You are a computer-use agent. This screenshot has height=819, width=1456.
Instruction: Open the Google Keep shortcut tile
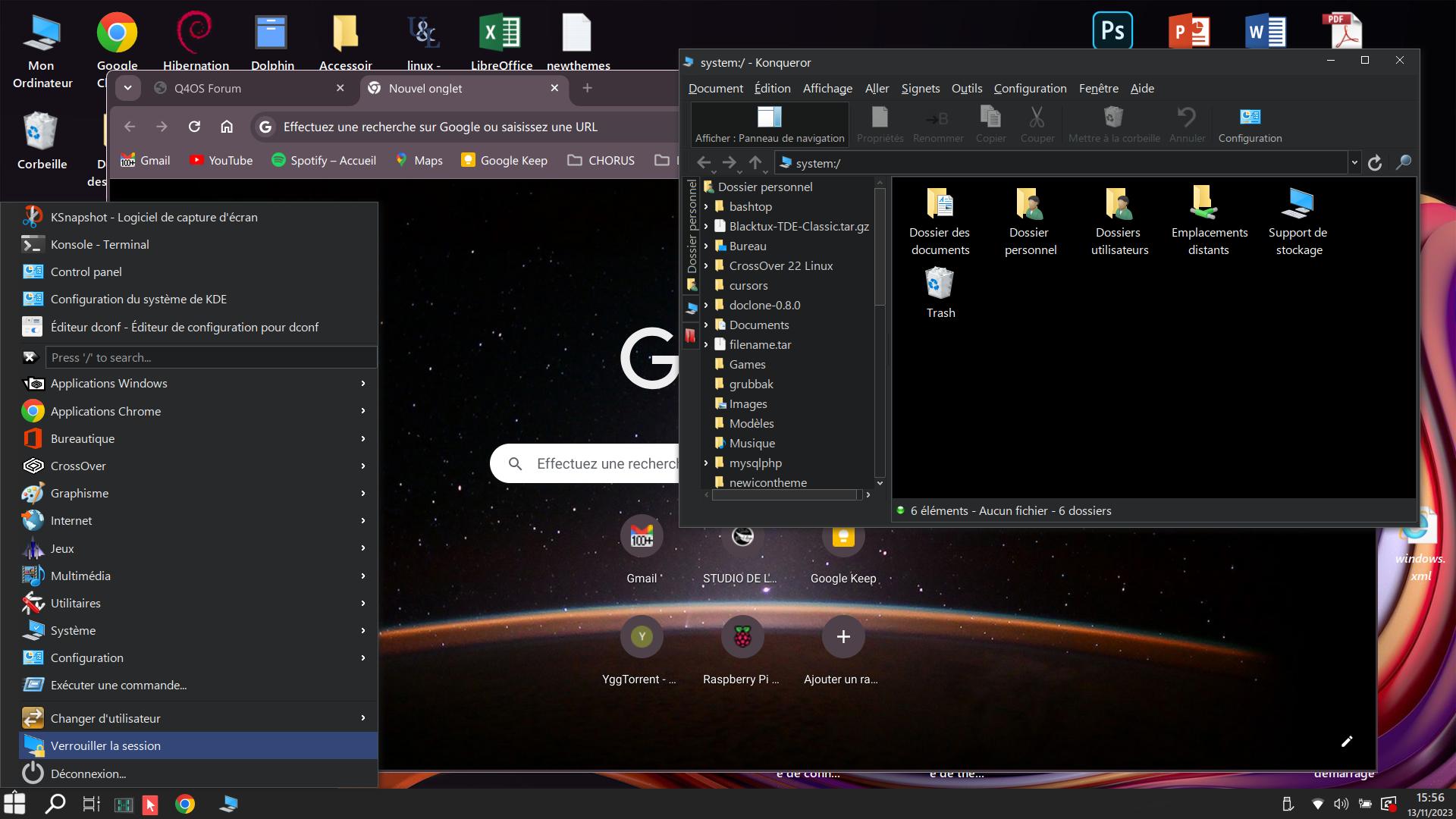point(843,552)
